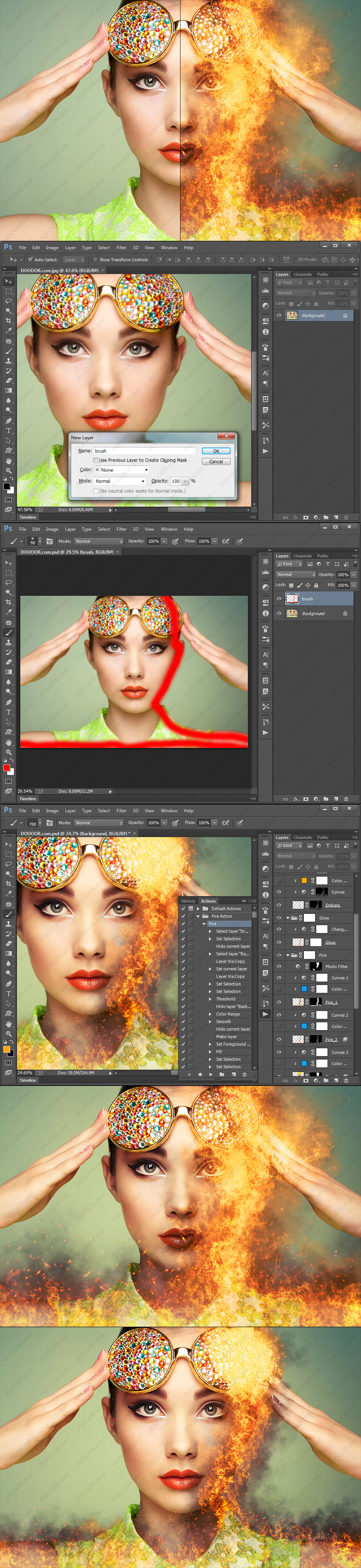Enable airbrush mode in red-stroke window options bar
Screen dimensions: 361x1568
click(226, 541)
